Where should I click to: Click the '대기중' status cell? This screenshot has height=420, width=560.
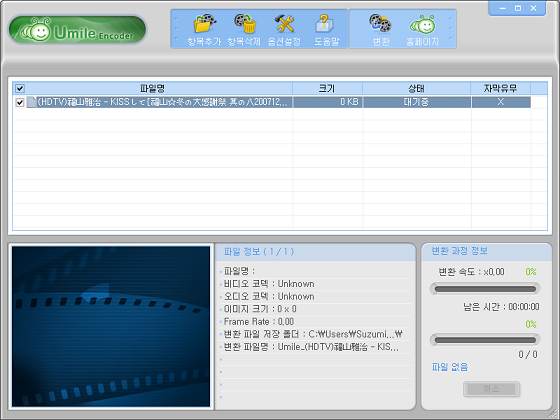click(417, 102)
